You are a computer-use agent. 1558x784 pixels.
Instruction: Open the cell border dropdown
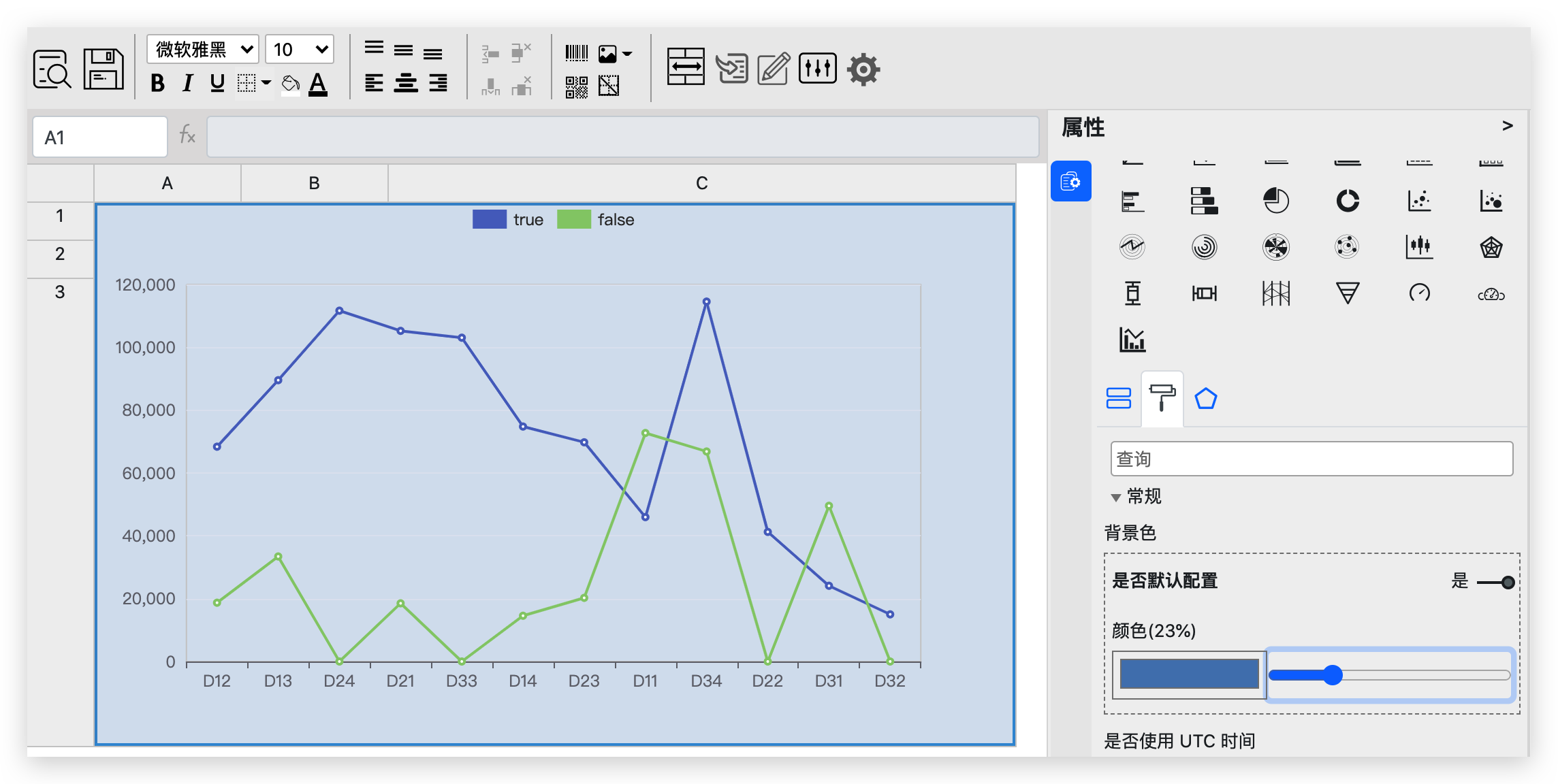(x=254, y=84)
